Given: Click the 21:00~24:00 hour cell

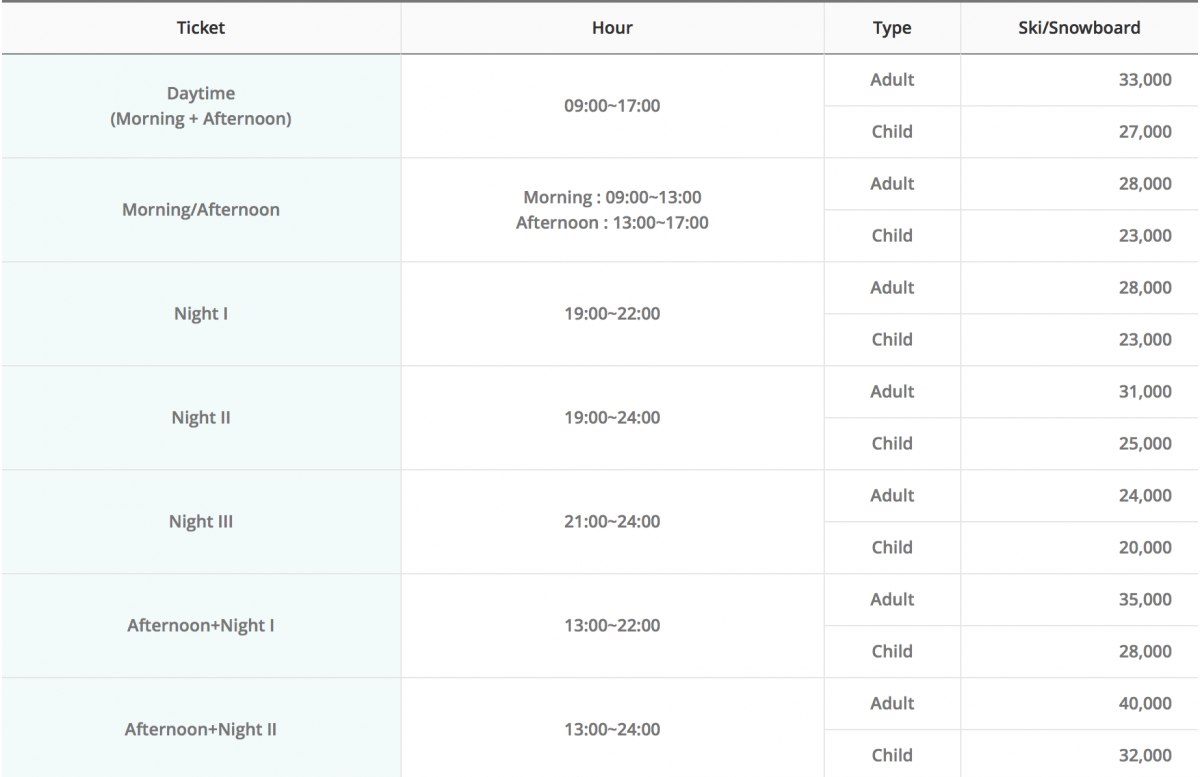Looking at the screenshot, I should click(612, 522).
